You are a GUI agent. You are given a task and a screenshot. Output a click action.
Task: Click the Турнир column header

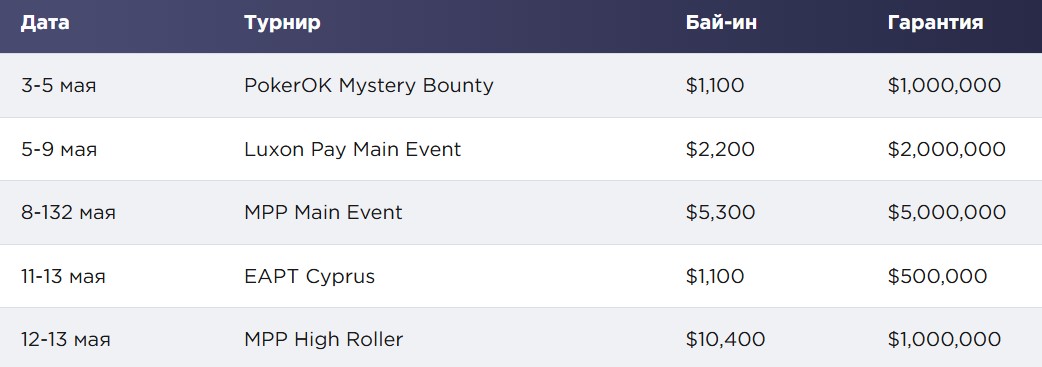(x=282, y=23)
